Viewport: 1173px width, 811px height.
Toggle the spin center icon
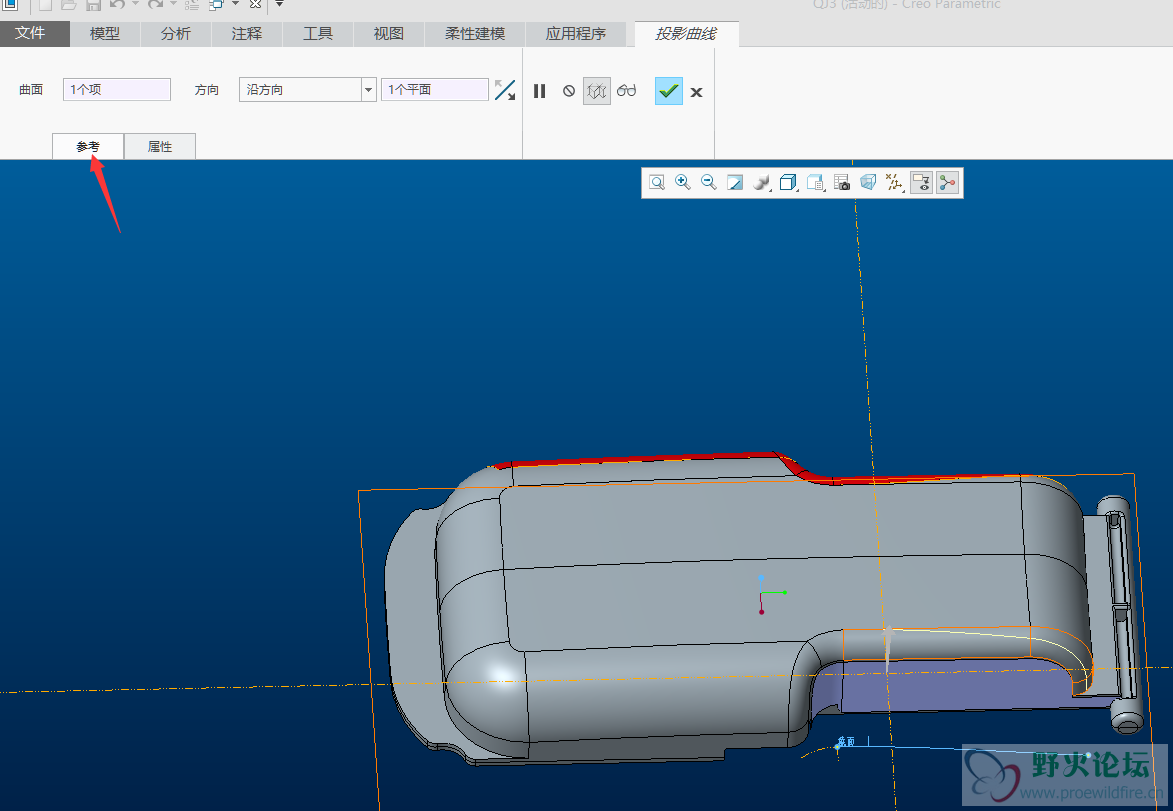pyautogui.click(x=948, y=183)
